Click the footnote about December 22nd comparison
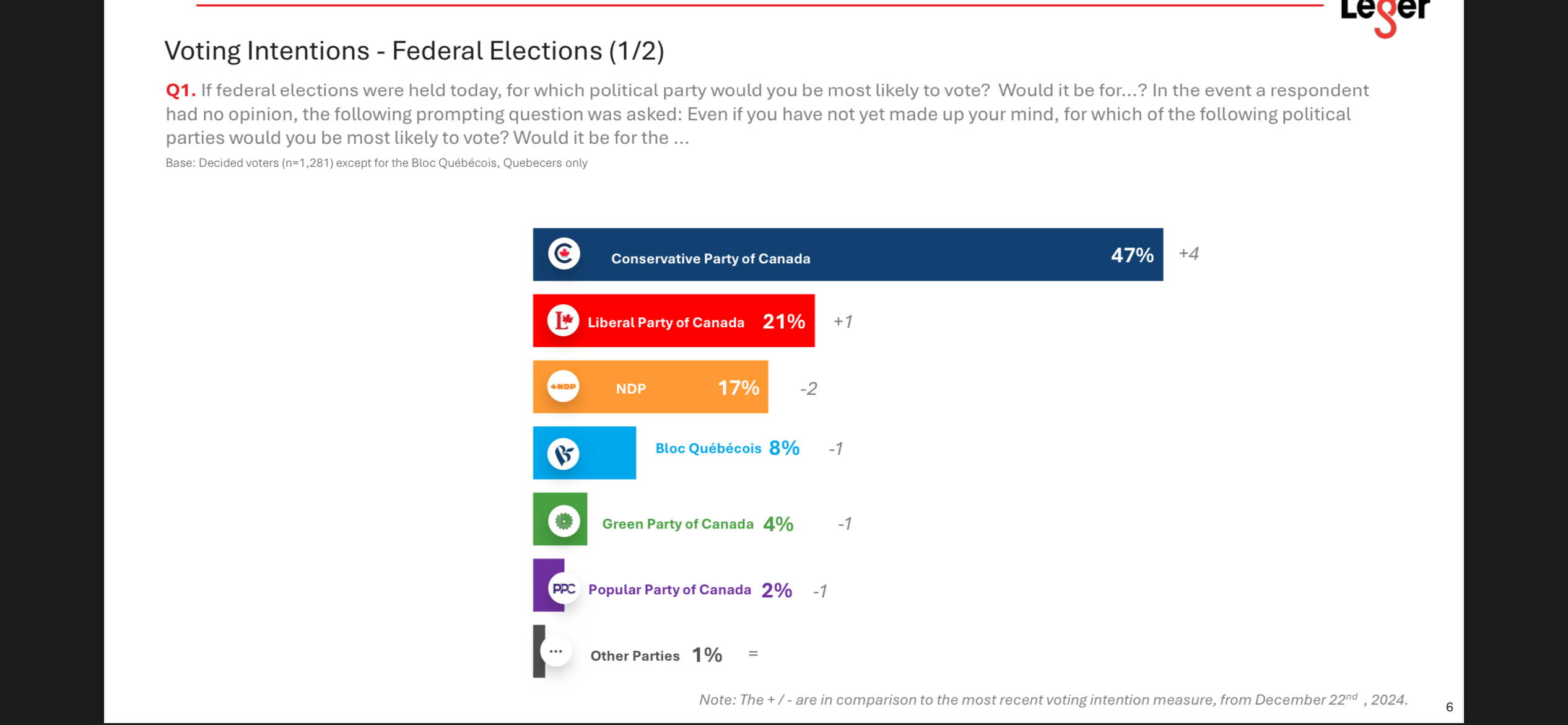 pyautogui.click(x=1053, y=699)
